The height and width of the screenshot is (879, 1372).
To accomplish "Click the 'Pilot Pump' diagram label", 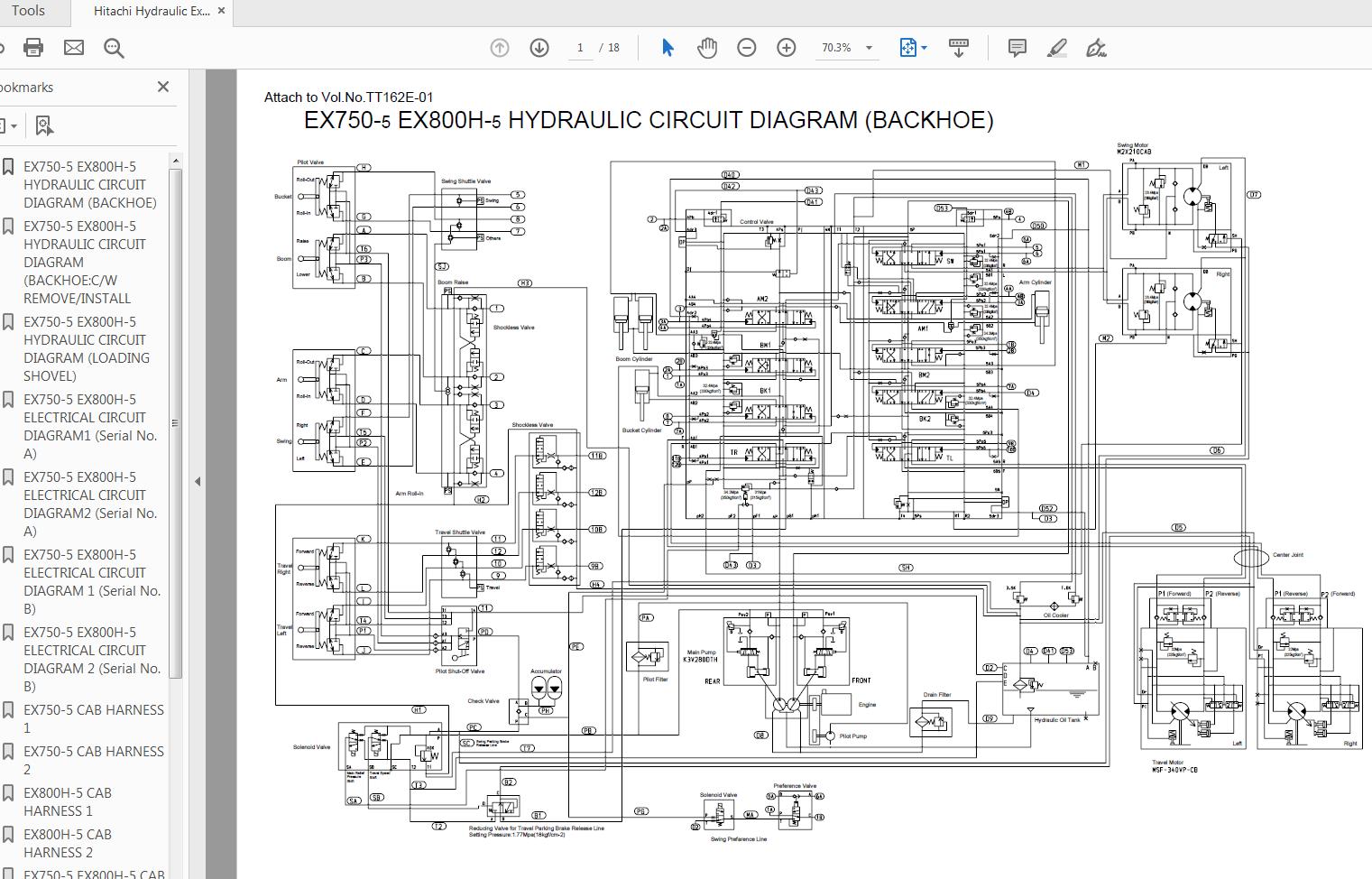I will click(853, 736).
